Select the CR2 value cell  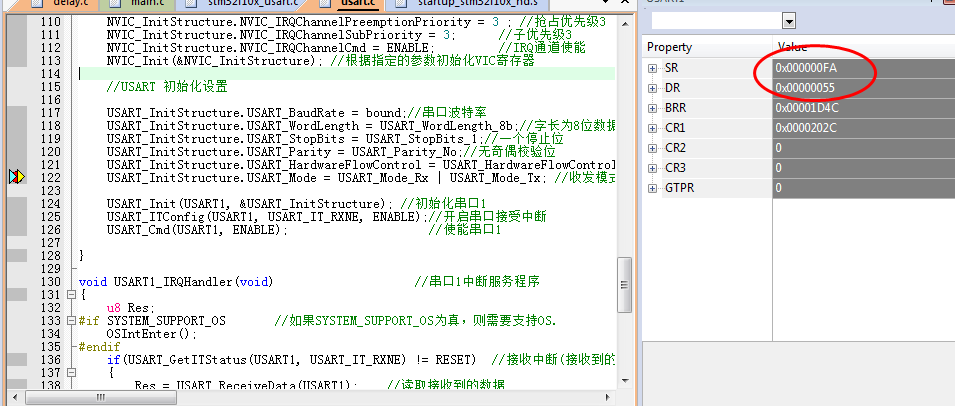tap(864, 148)
